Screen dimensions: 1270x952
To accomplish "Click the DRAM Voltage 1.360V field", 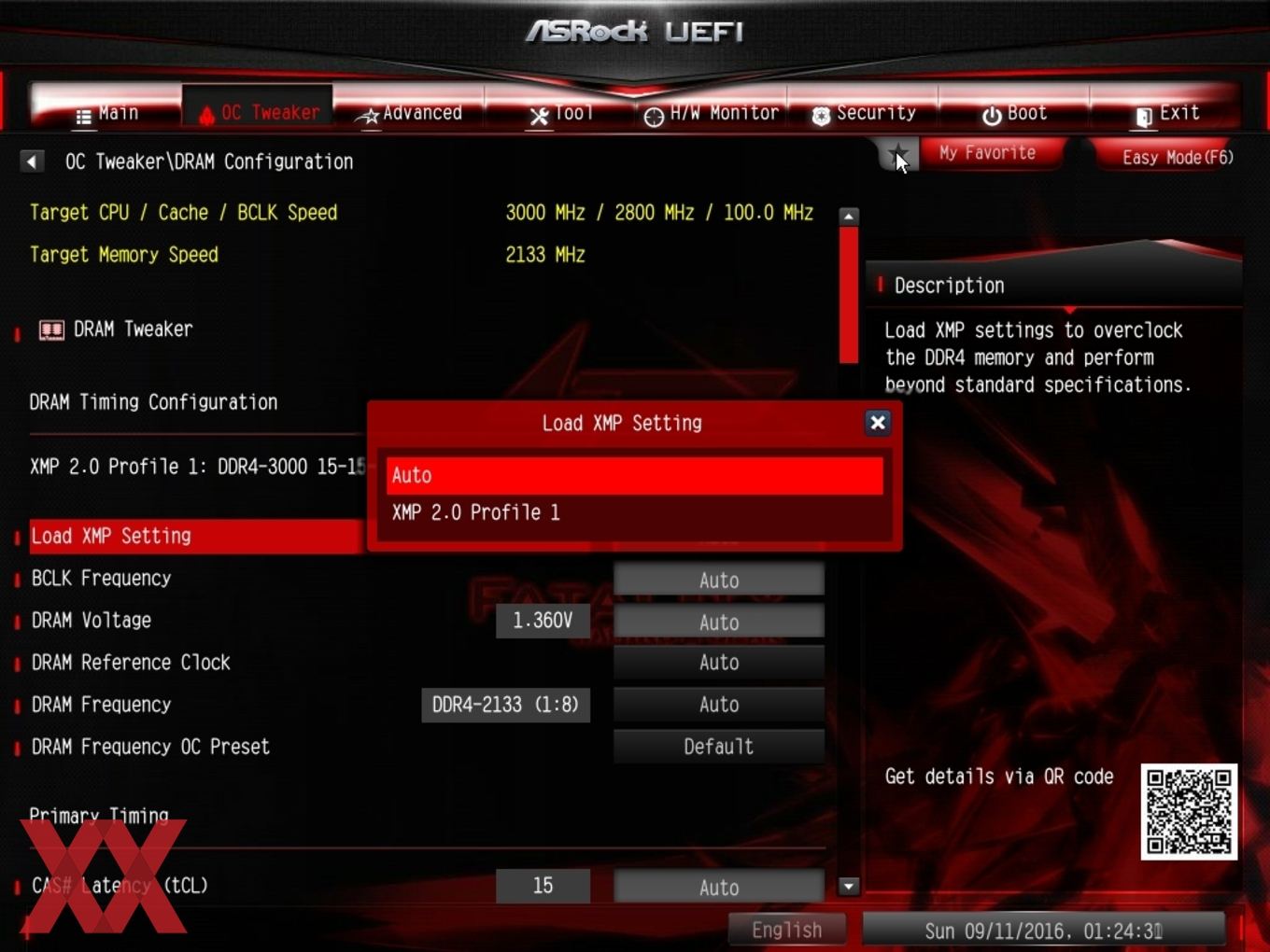I will pyautogui.click(x=543, y=621).
